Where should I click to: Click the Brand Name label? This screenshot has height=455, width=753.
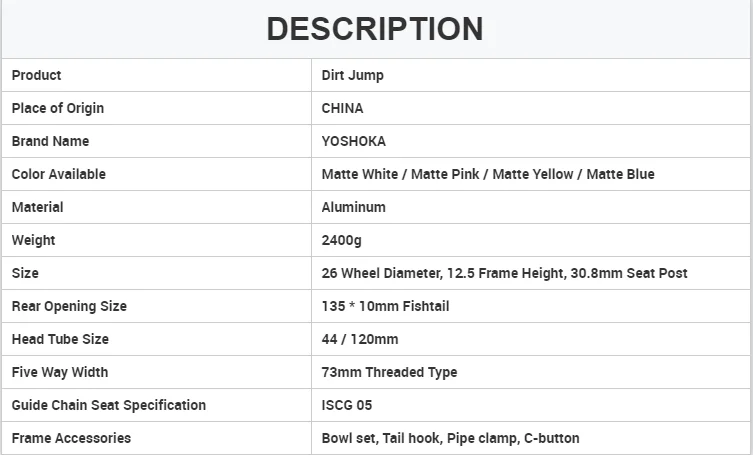(50, 141)
